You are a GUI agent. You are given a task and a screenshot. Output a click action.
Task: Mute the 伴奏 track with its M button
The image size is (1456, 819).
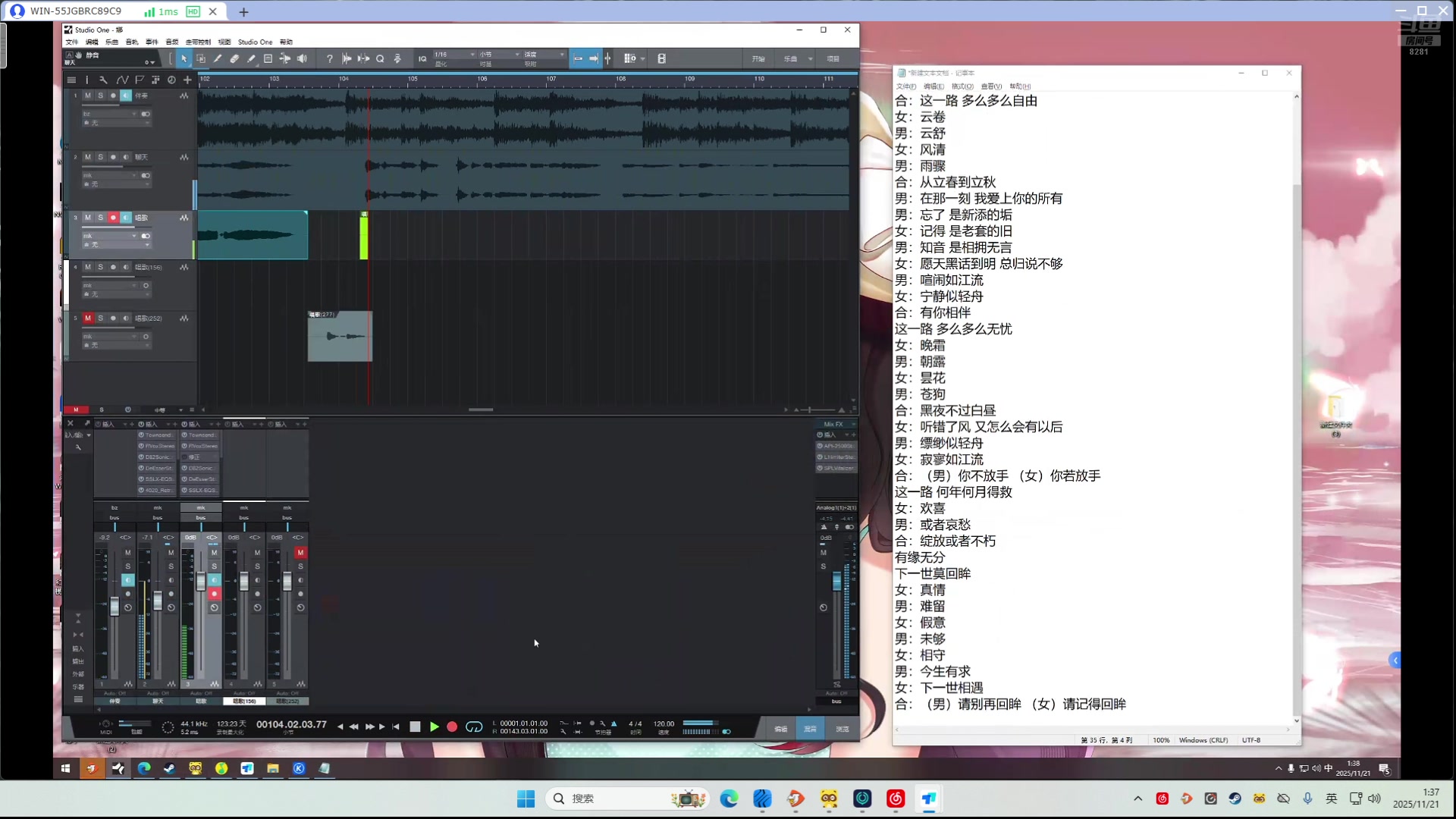click(x=88, y=96)
